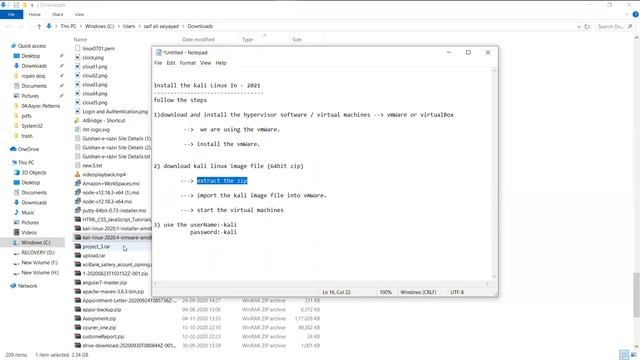
Task: Open address bar history dropdown arrow
Action: click(579, 26)
